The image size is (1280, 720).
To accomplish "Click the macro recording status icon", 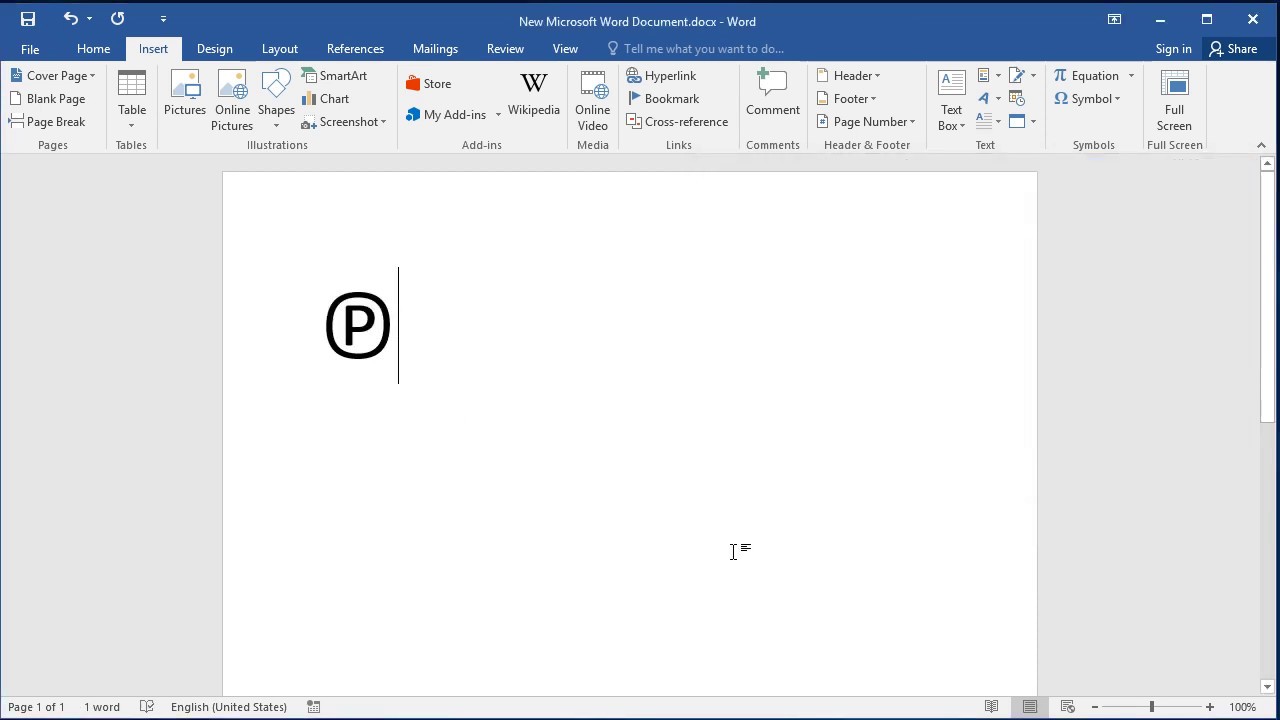I will coord(313,707).
